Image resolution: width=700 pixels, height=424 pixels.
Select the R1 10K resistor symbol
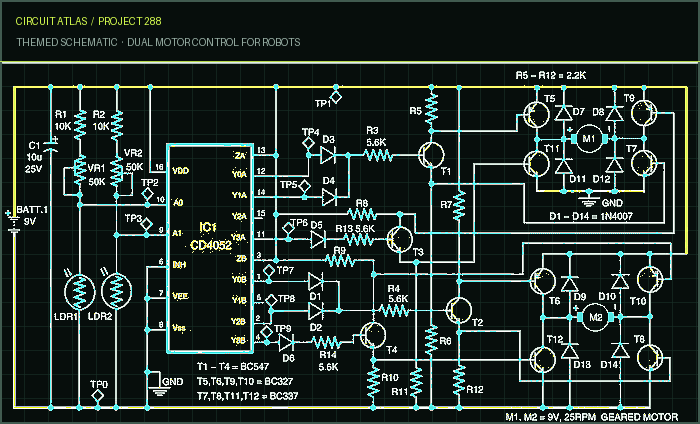click(x=80, y=125)
